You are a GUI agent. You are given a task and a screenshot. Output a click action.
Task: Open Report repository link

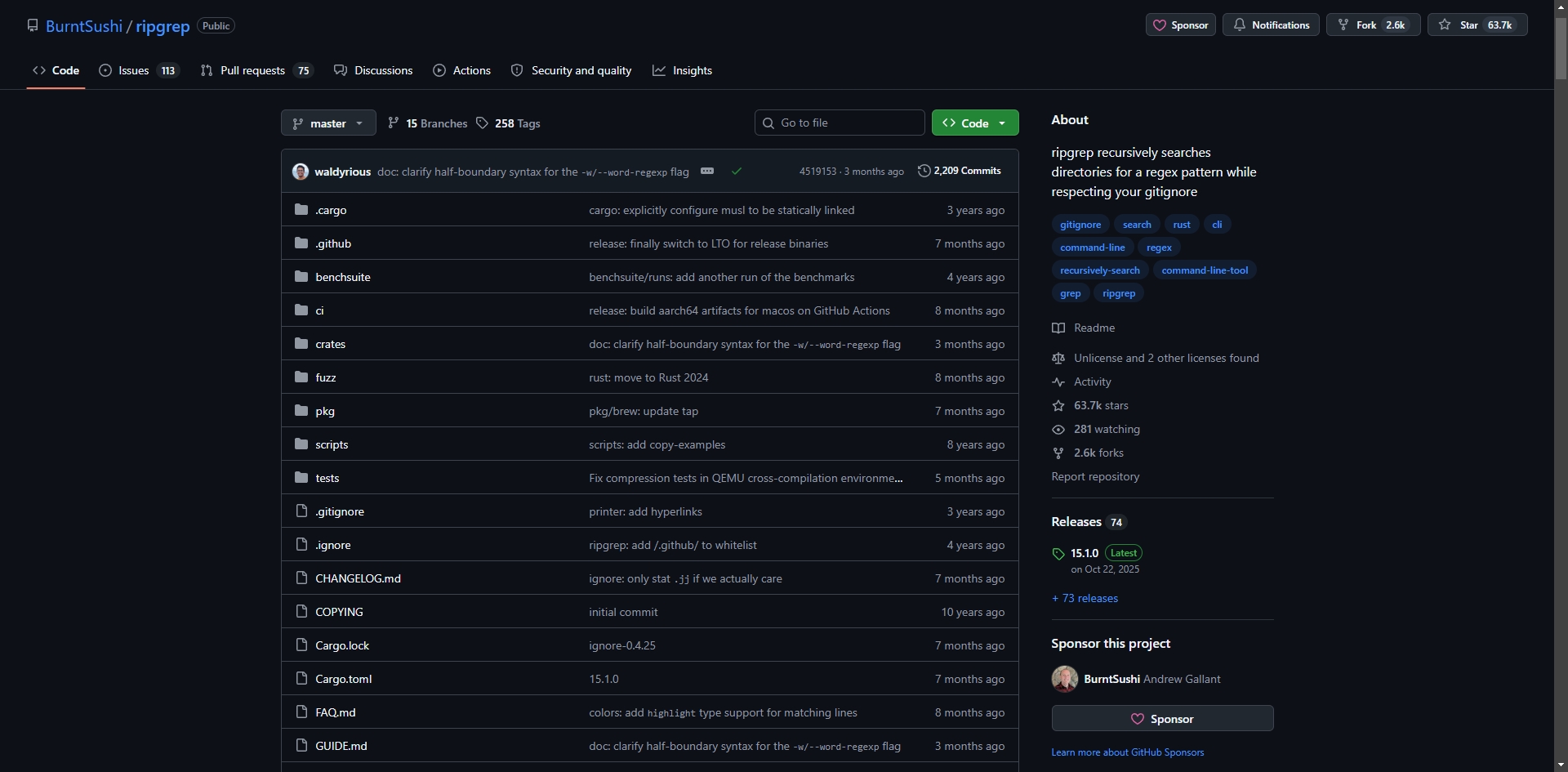tap(1095, 477)
